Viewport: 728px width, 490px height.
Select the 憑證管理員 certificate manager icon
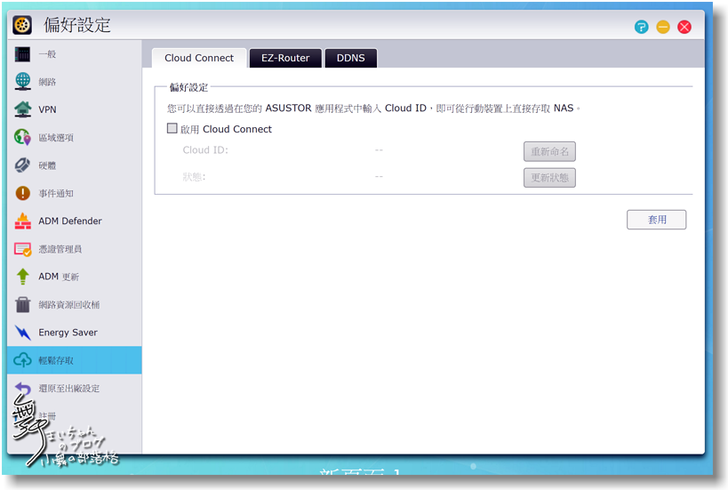(22, 249)
